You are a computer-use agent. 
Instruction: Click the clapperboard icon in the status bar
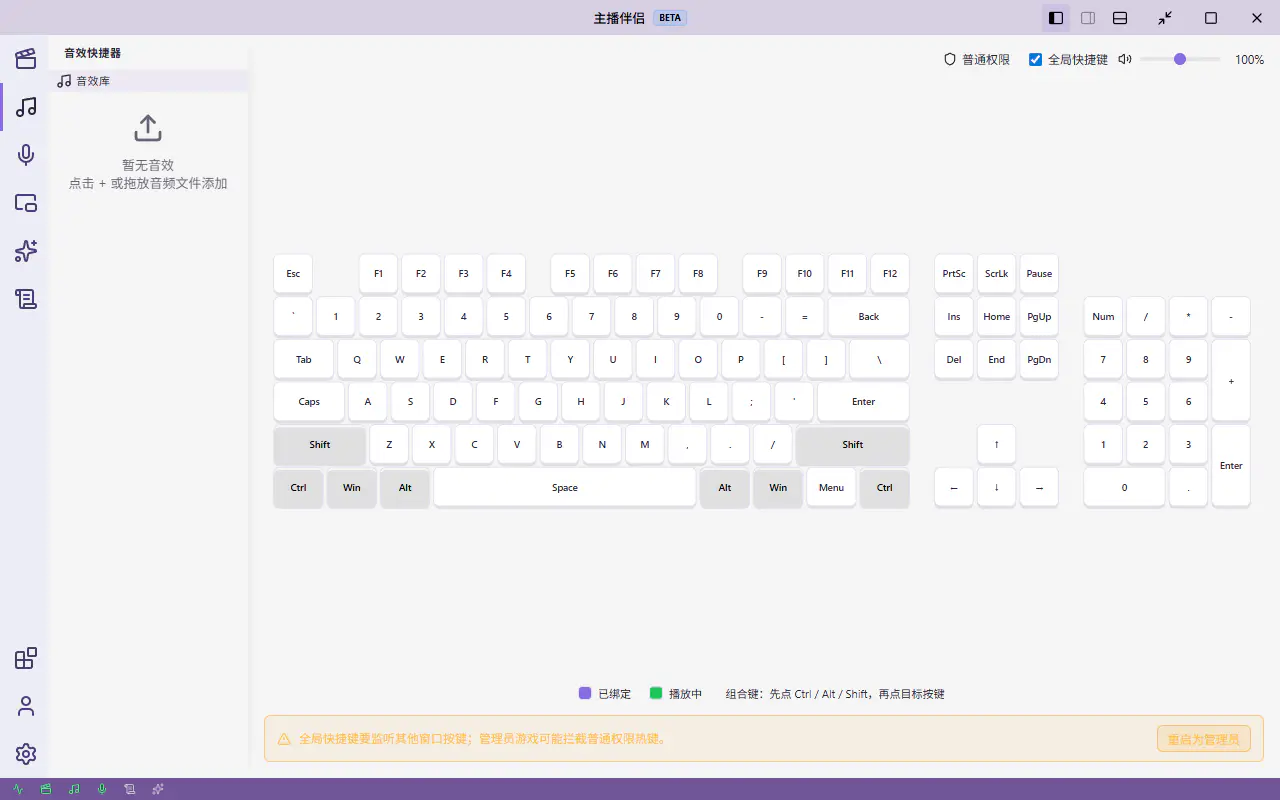coord(46,789)
